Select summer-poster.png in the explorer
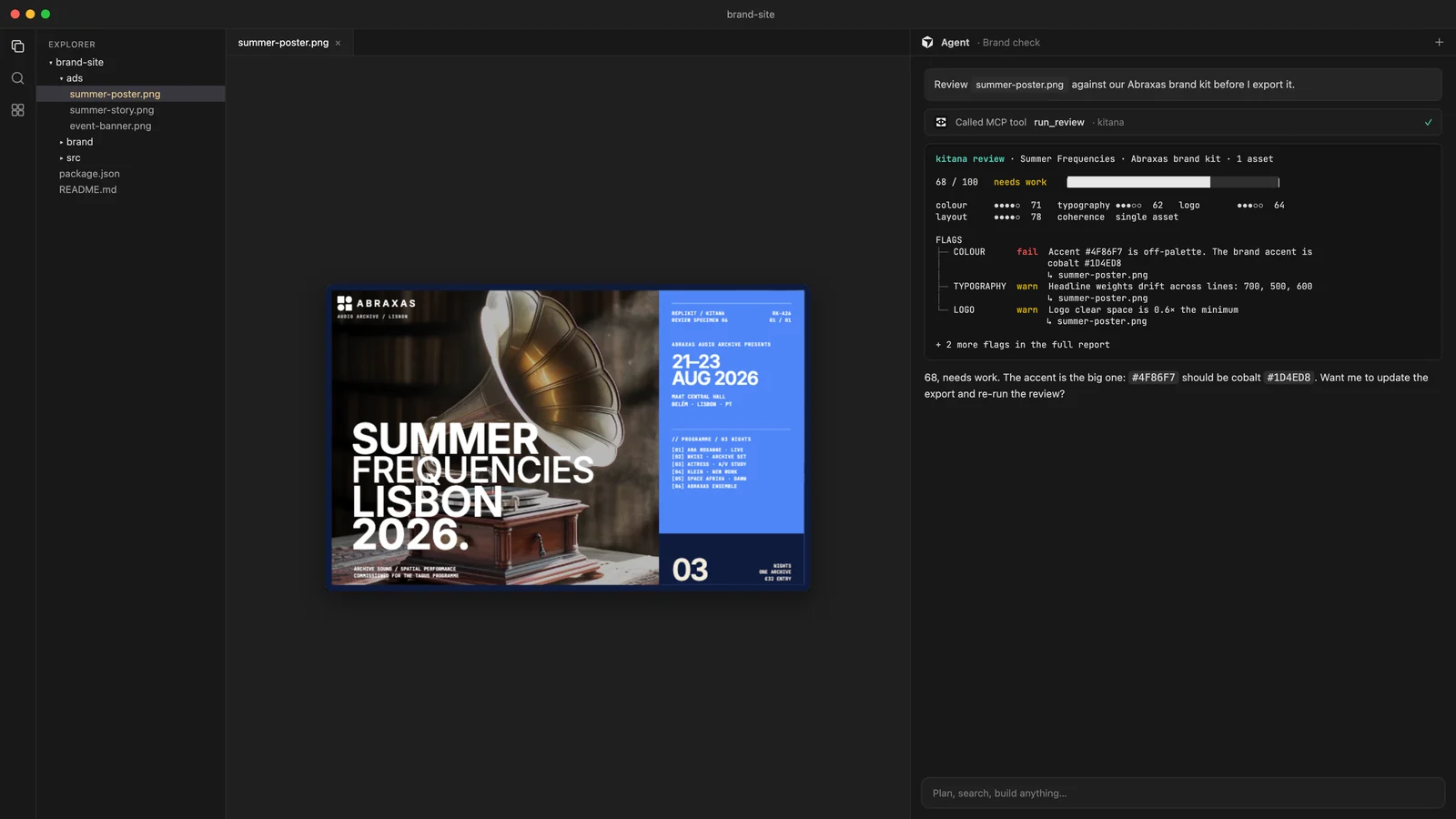The height and width of the screenshot is (819, 1456). (130, 94)
